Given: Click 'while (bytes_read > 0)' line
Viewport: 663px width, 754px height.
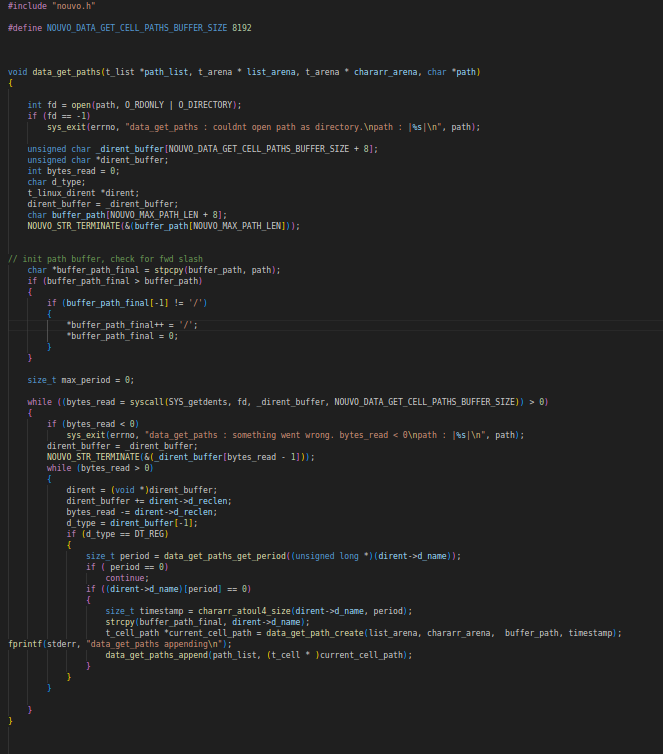Looking at the screenshot, I should 100,468.
